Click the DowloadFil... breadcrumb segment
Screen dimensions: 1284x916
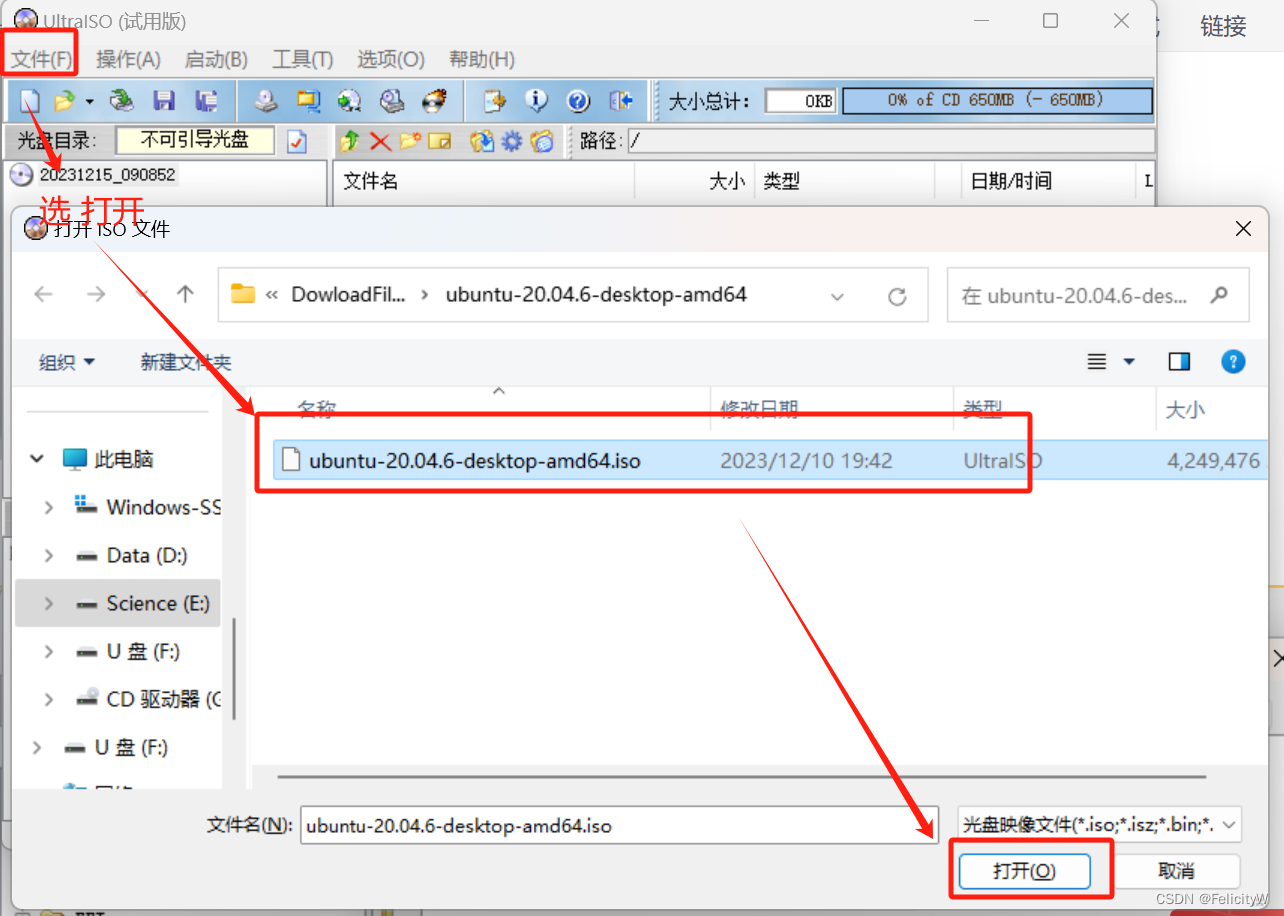[x=349, y=295]
